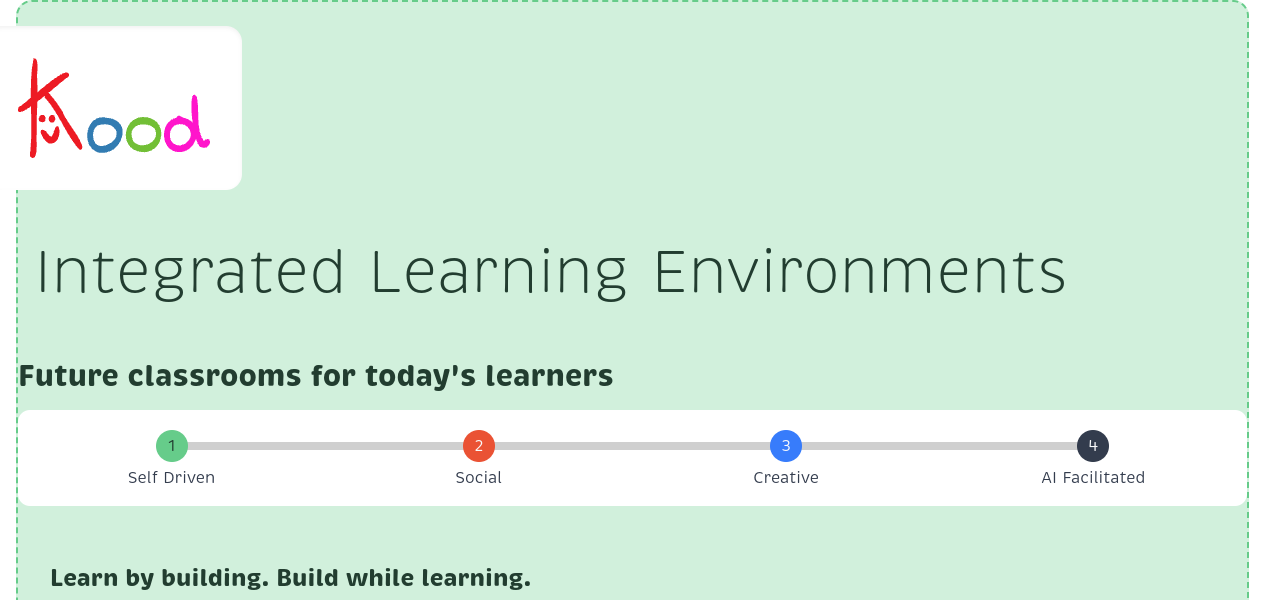
Task: Click the Future classrooms for today's learners subheading
Action: tap(316, 376)
